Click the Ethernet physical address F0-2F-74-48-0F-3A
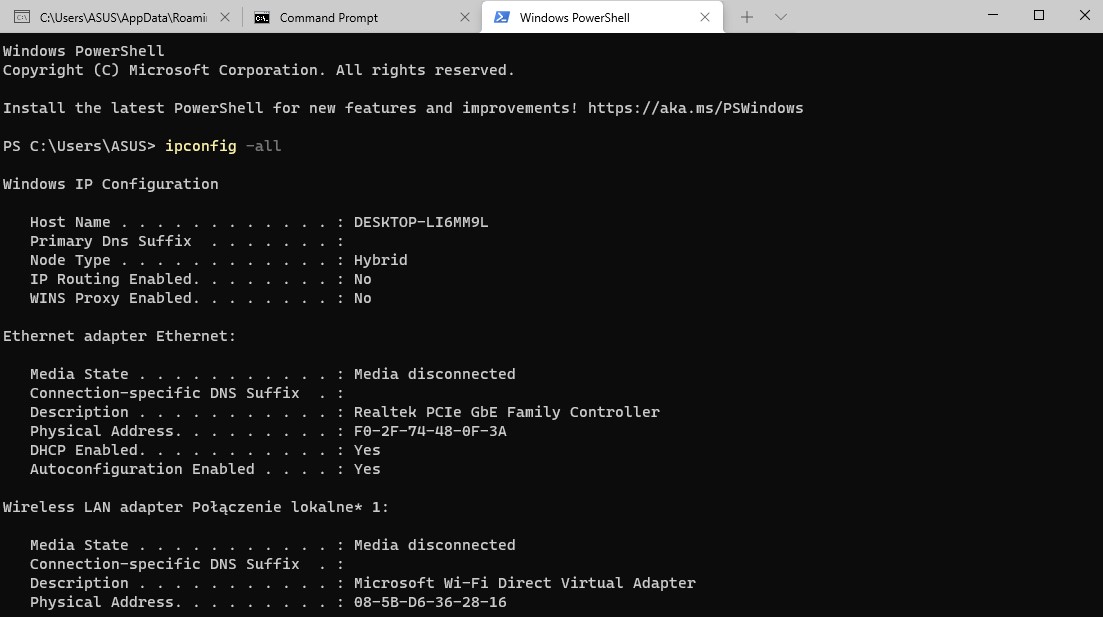Screen dimensions: 1103x617 (430, 431)
